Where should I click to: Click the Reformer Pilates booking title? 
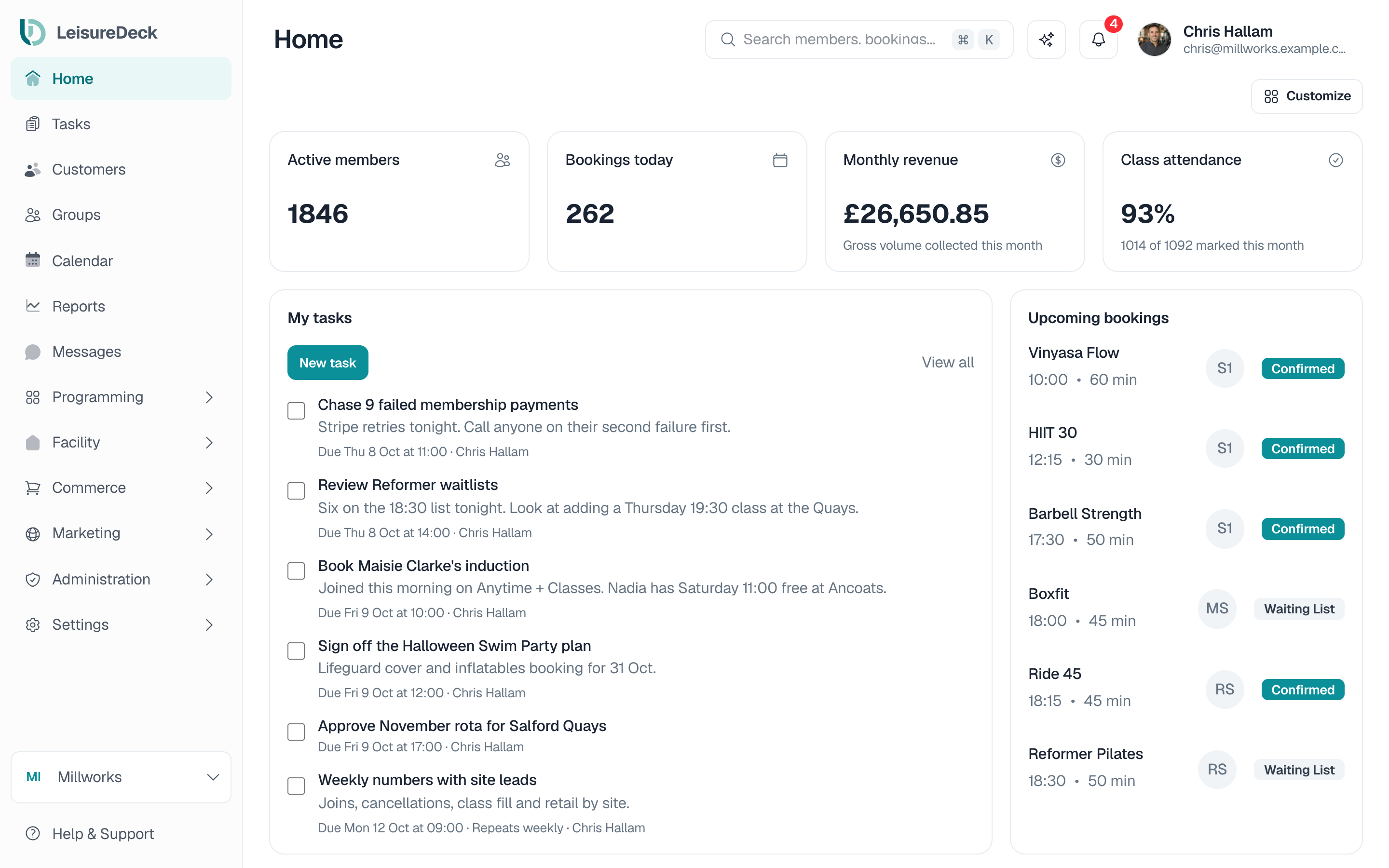coord(1085,754)
